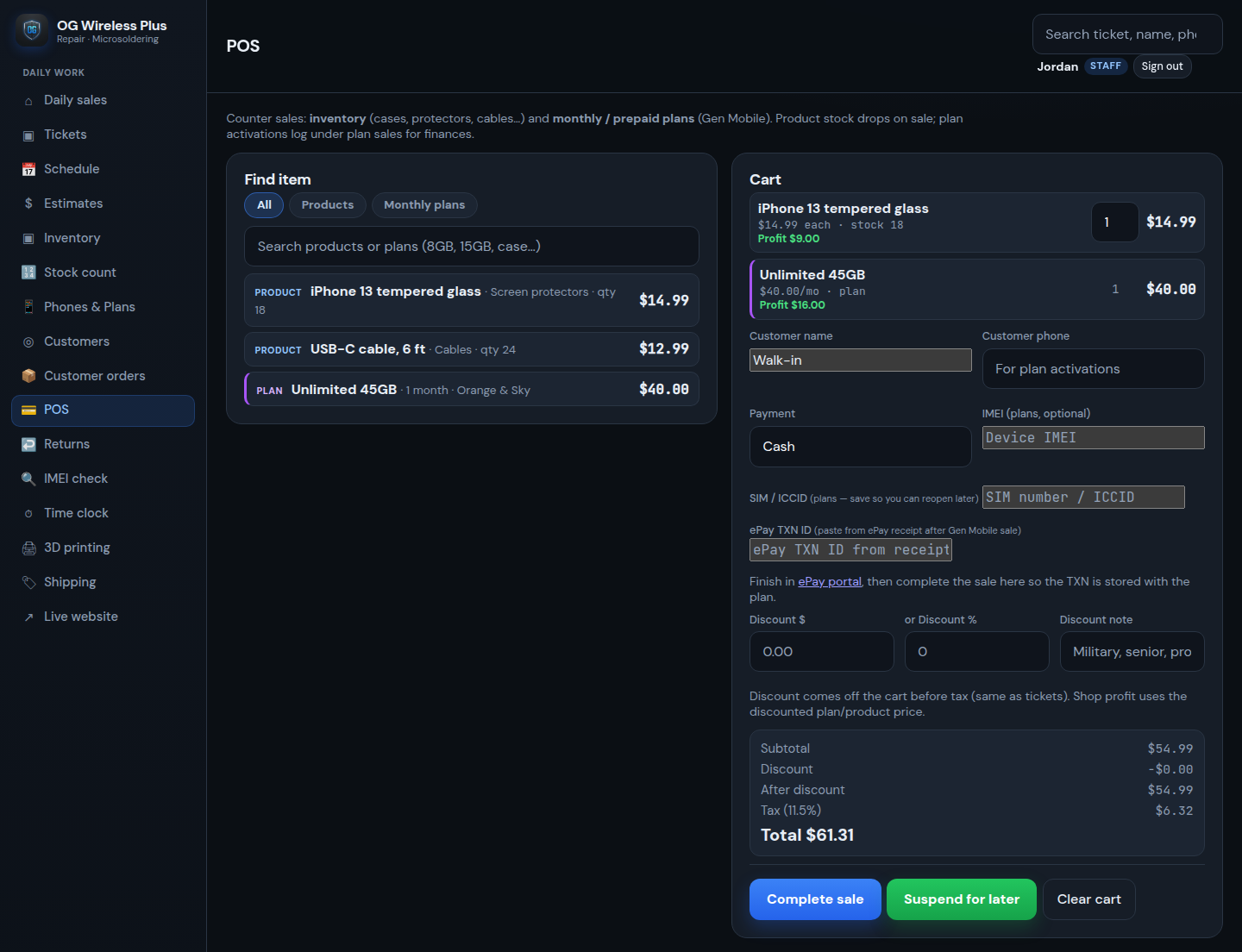
Task: Click the Schedule calendar icon
Action: point(28,170)
